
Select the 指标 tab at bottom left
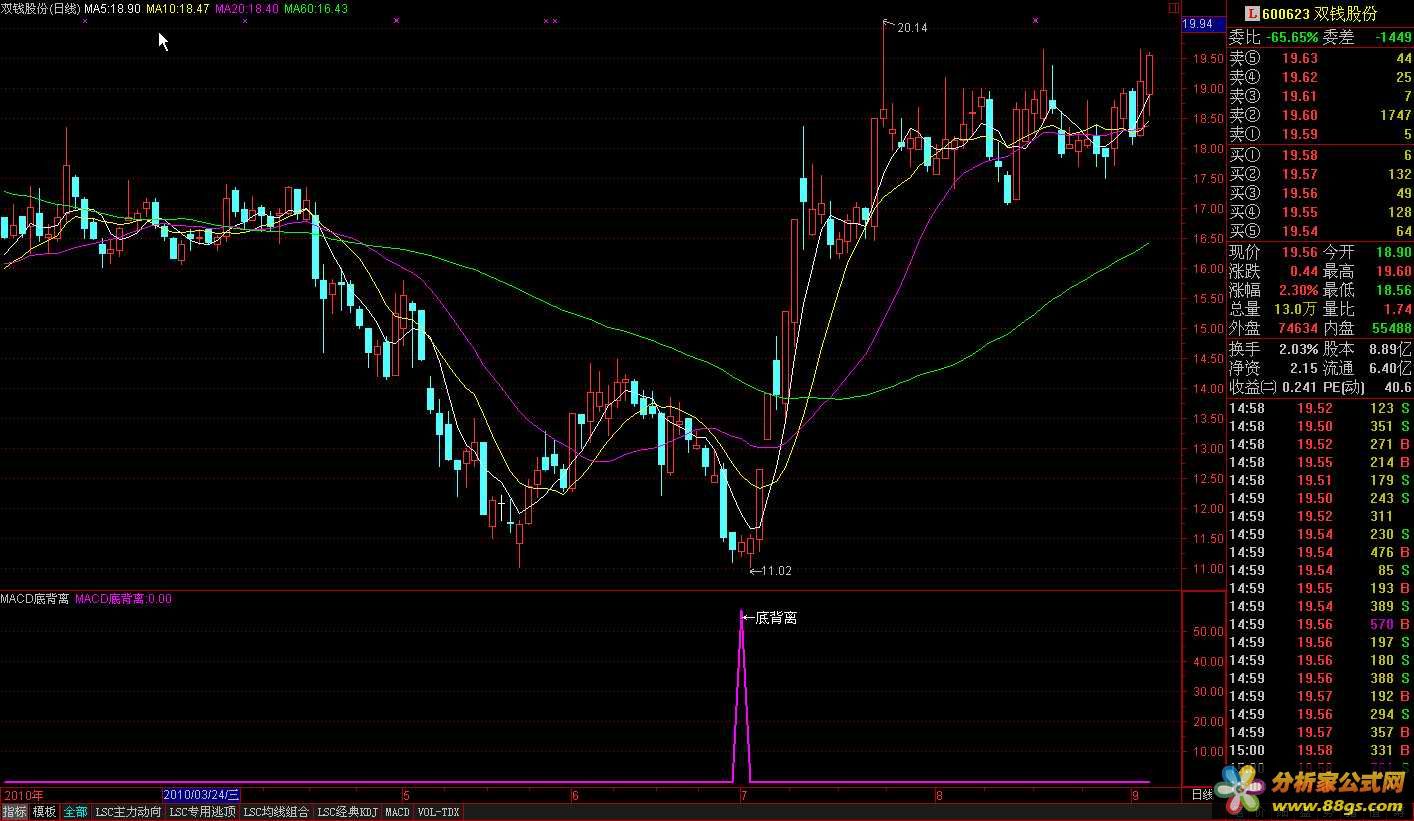click(14, 812)
